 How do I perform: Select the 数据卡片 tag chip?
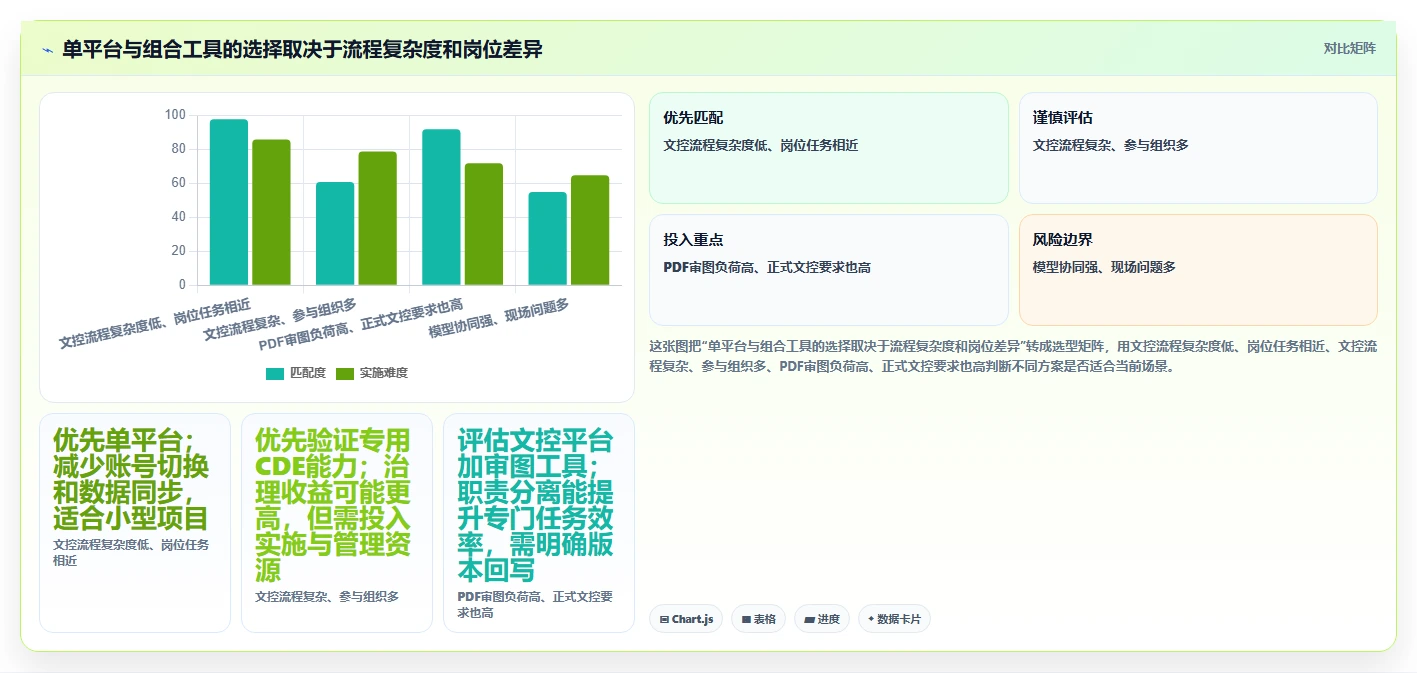894,619
